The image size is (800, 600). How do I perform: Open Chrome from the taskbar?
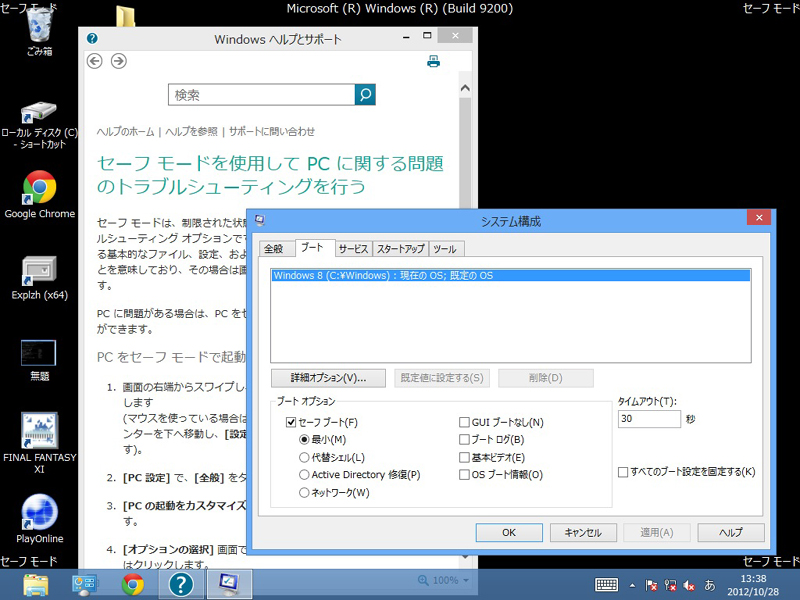click(x=133, y=585)
